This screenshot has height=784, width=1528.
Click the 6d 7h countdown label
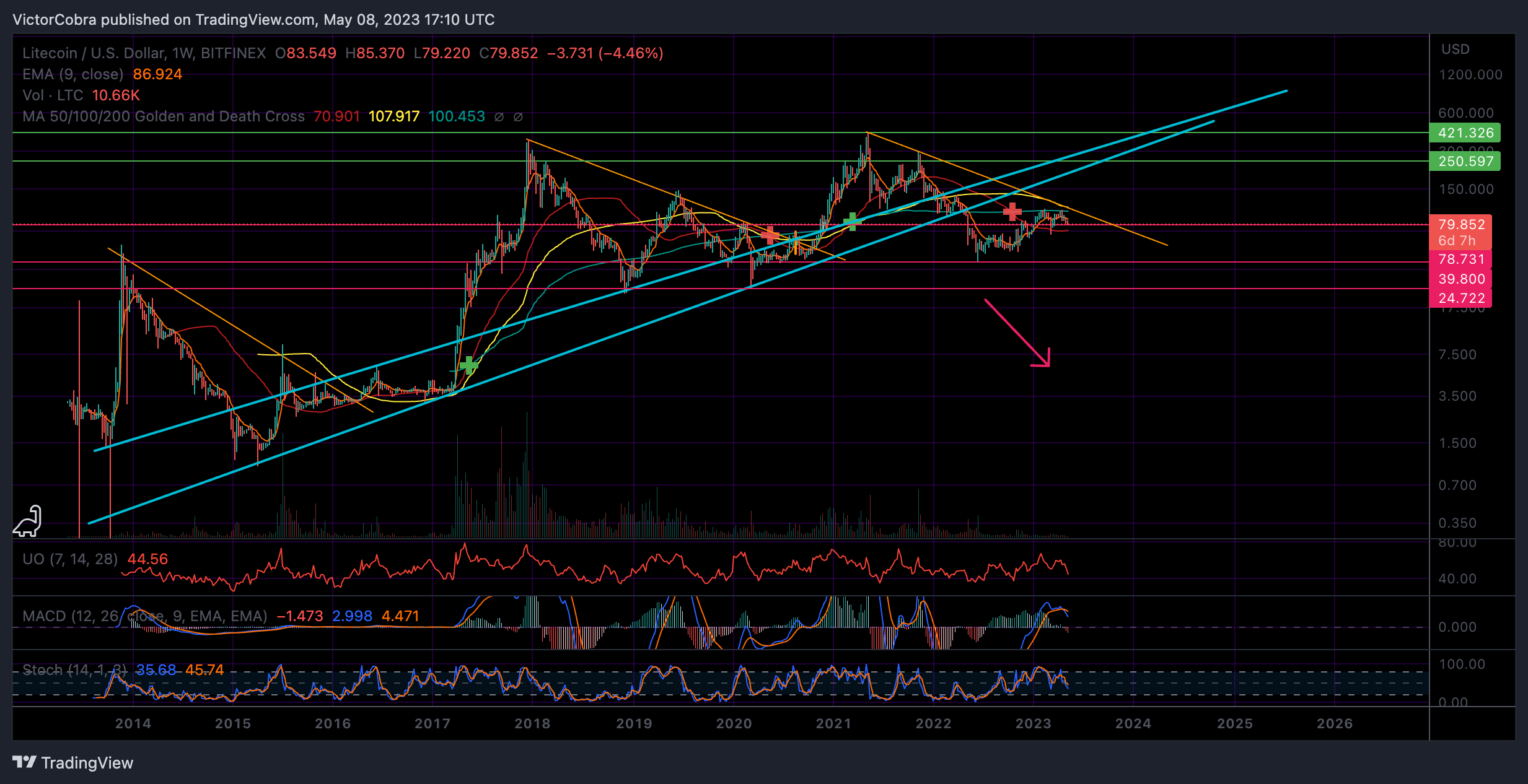tap(1457, 241)
